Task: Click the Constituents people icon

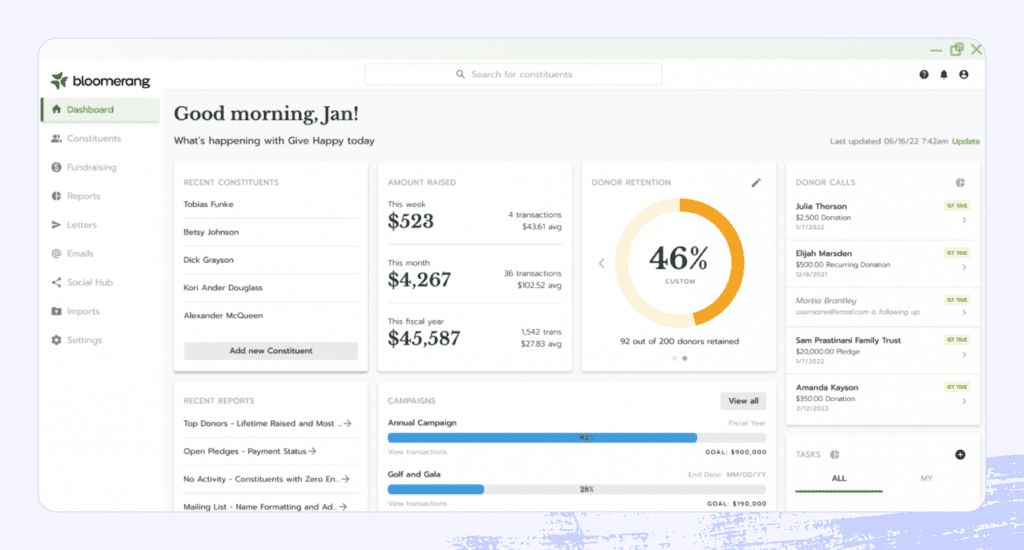Action: tap(56, 138)
